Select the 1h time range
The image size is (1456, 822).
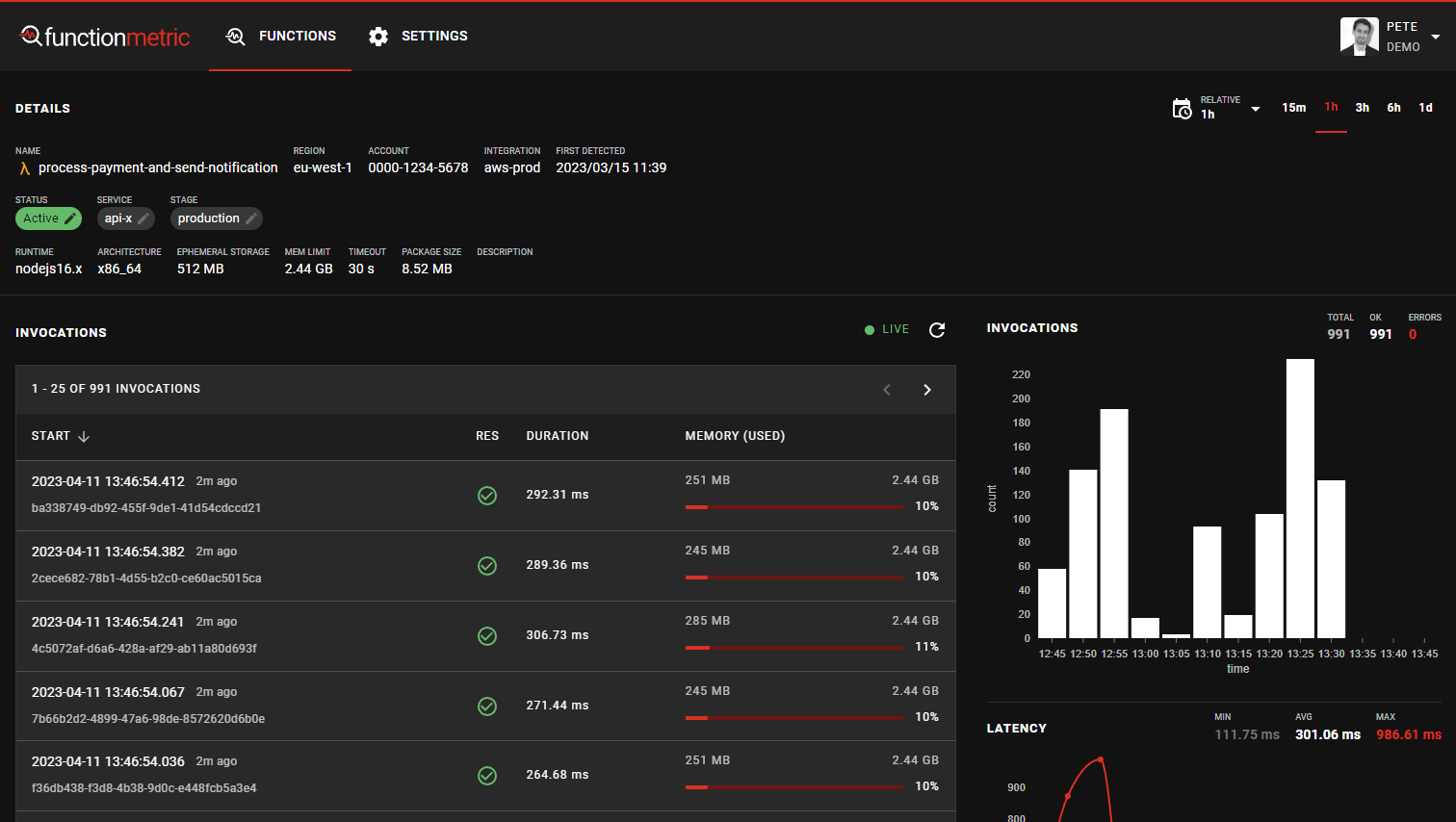point(1331,108)
